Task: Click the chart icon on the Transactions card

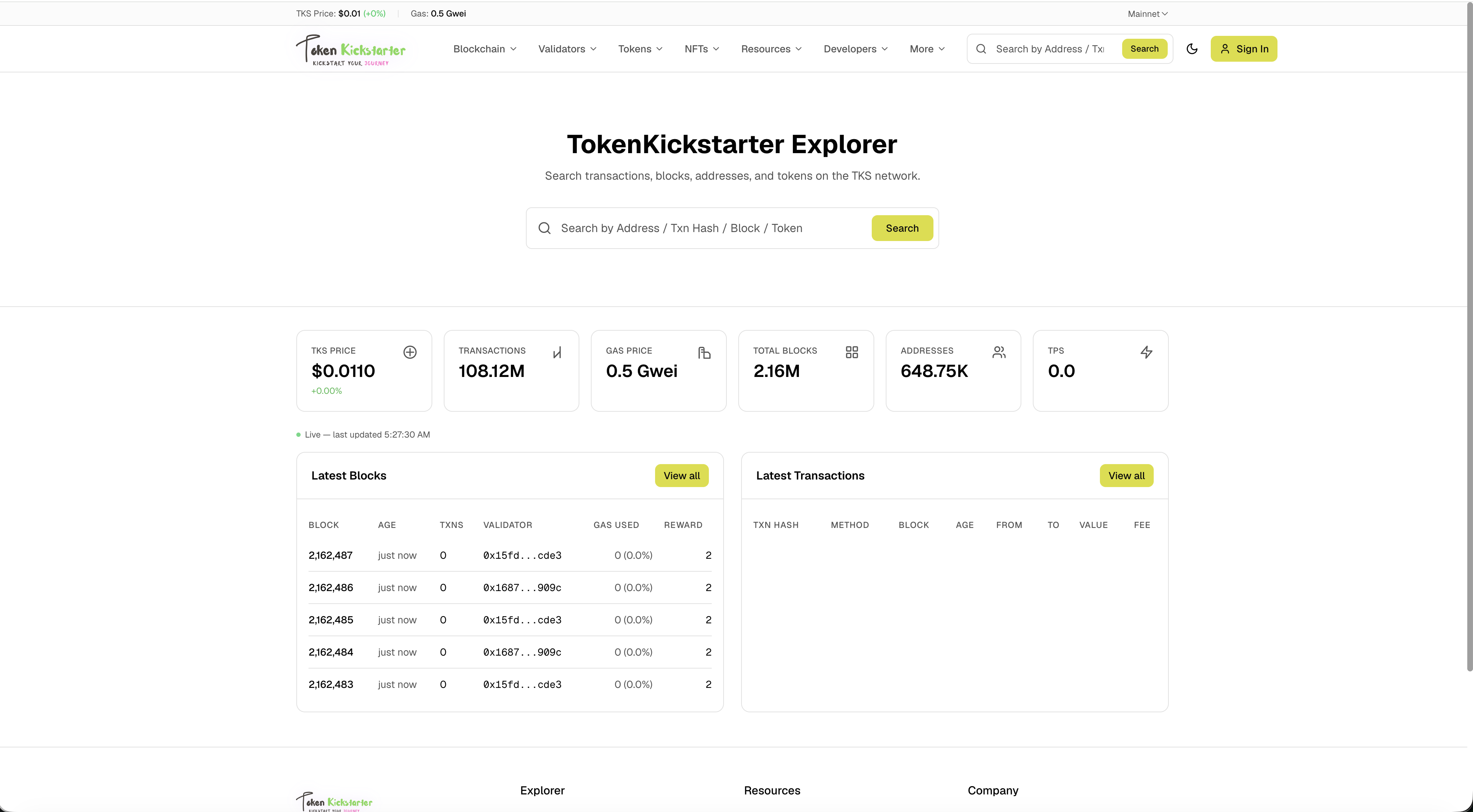Action: click(x=557, y=352)
